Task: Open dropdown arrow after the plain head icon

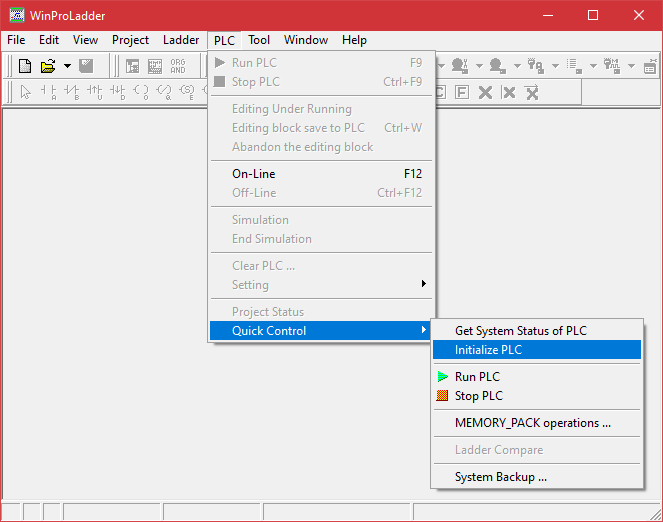Action: (517, 66)
